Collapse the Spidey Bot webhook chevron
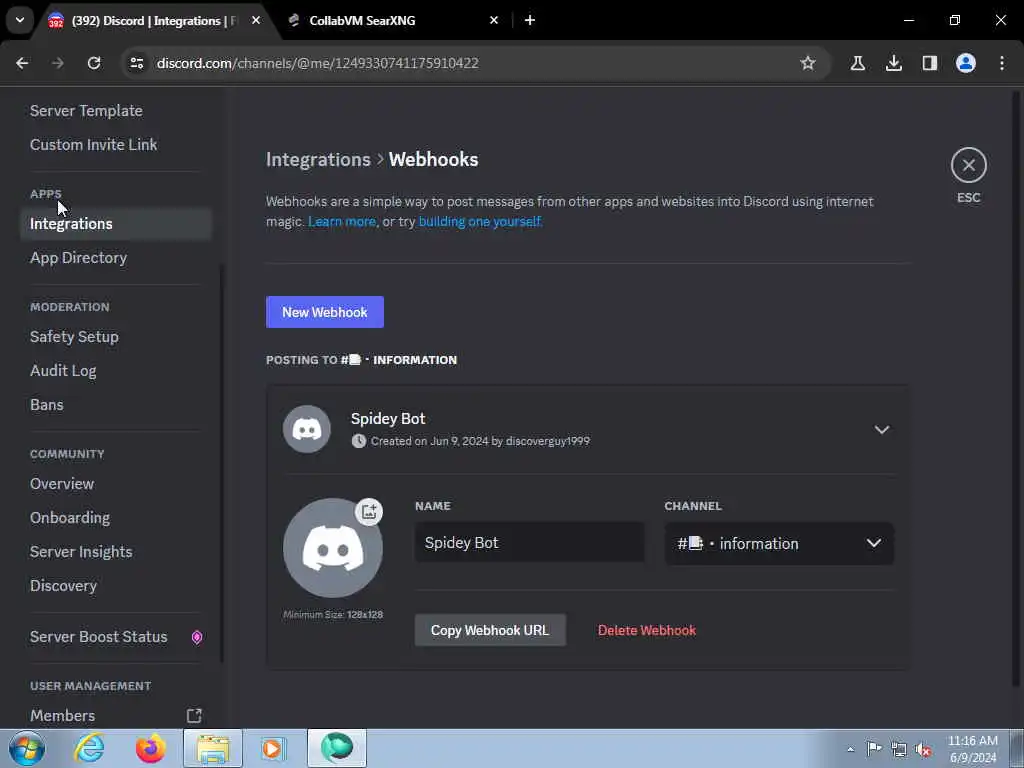Screen dimensions: 1024x768 (x=882, y=430)
